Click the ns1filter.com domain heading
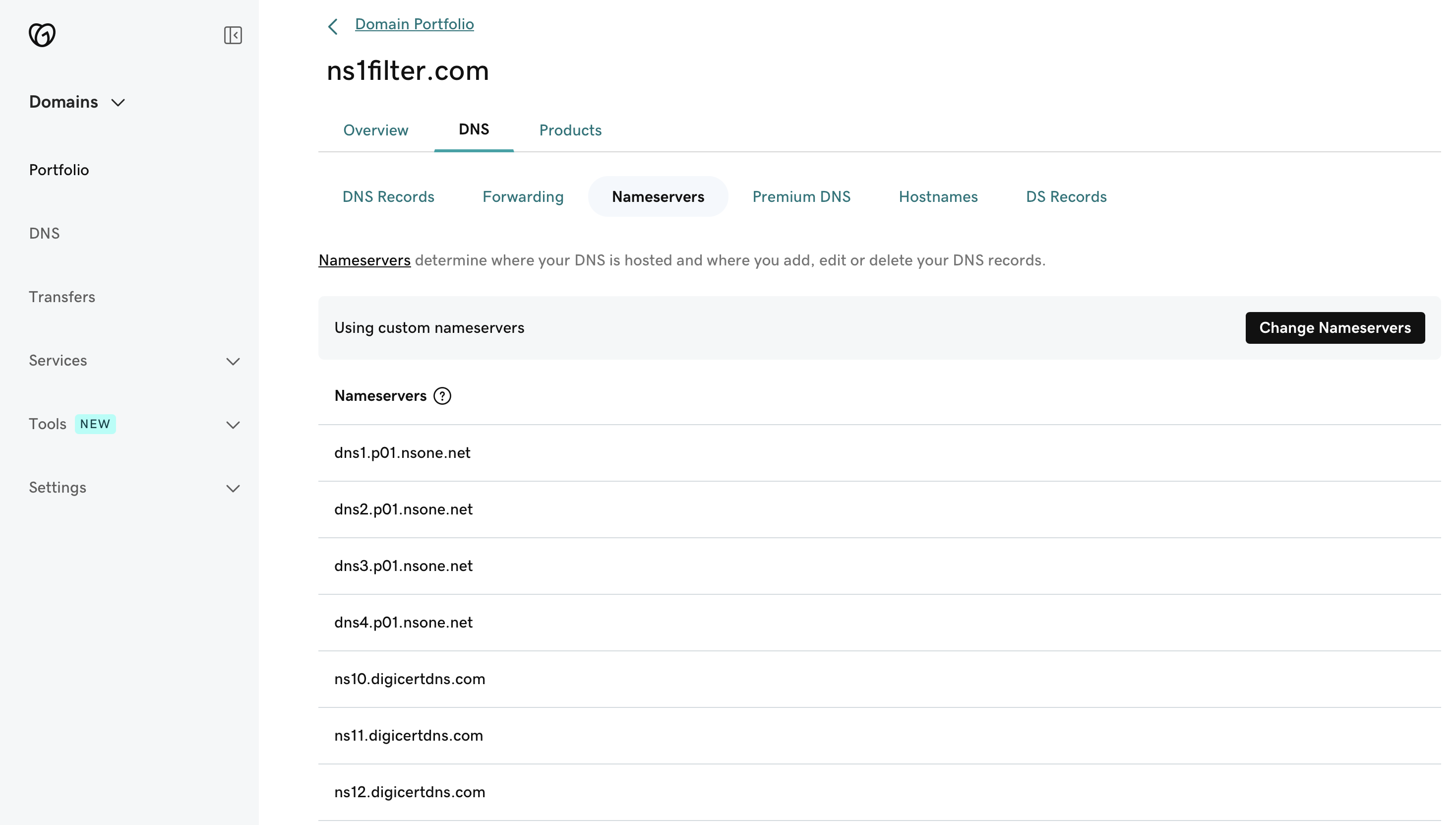This screenshot has height=825, width=1456. 408,71
